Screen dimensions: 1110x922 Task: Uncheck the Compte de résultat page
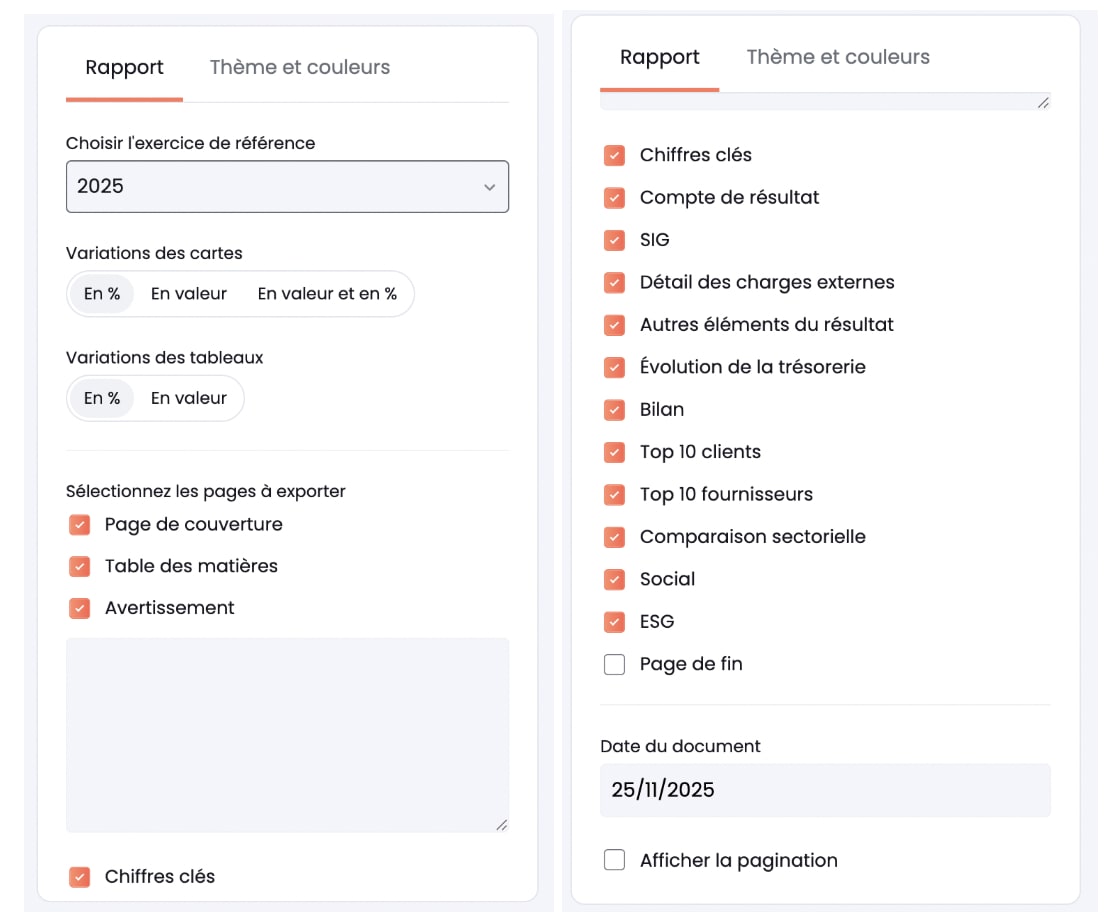click(x=614, y=198)
